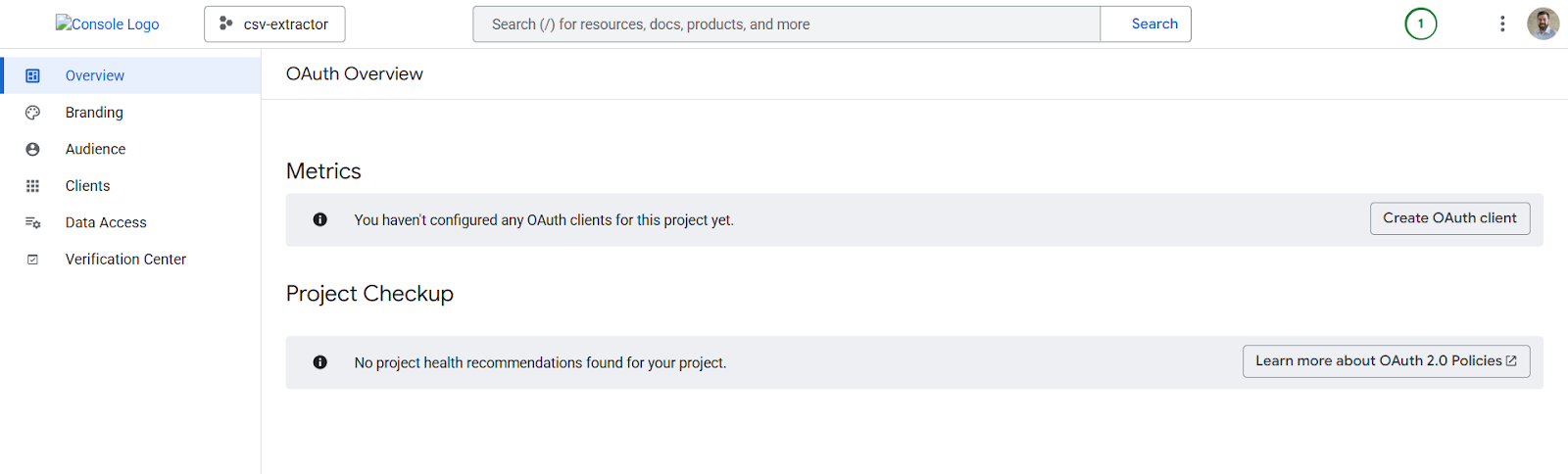This screenshot has height=474, width=1568.
Task: Focus the resources search input field
Action: pos(786,24)
